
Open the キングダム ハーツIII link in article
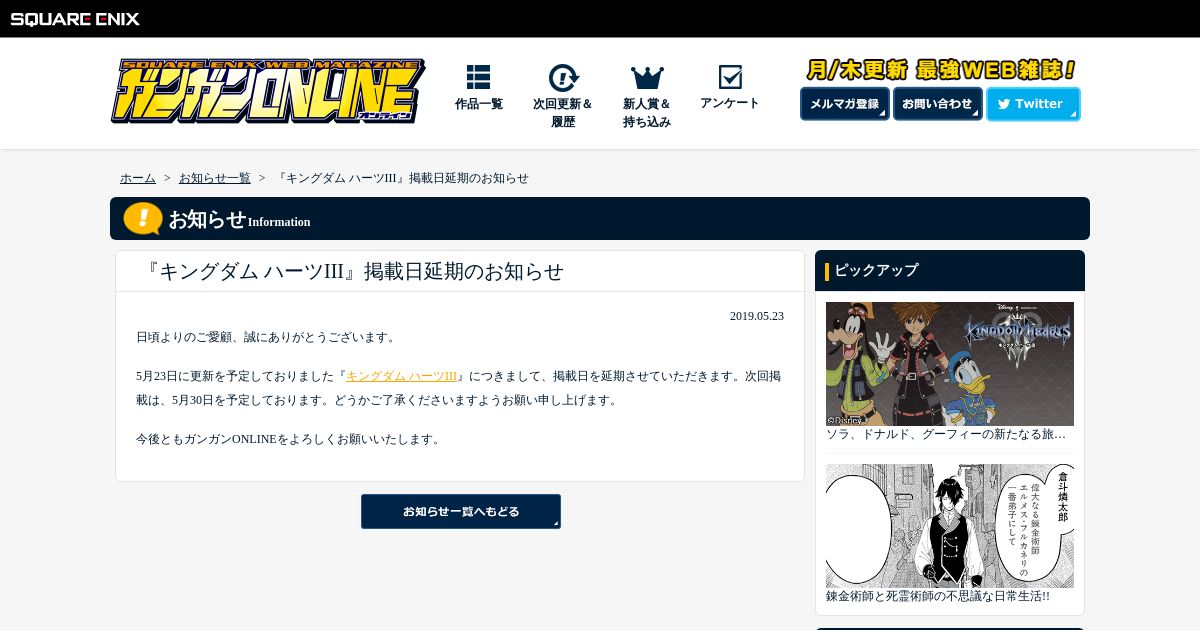point(401,376)
